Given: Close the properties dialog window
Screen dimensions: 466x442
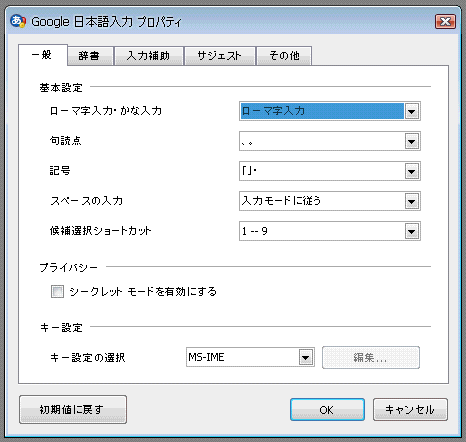Looking at the screenshot, I should (x=445, y=22).
